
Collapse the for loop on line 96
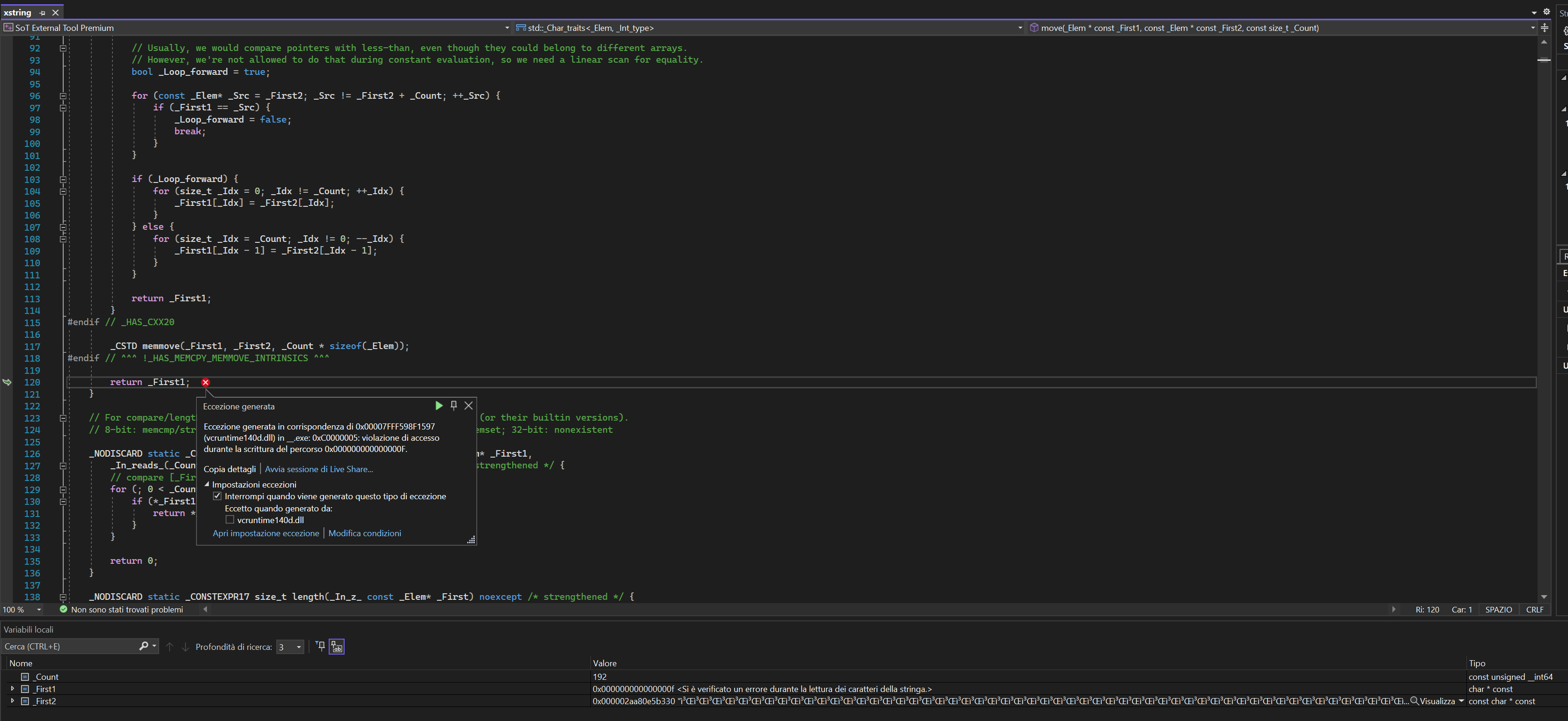click(x=63, y=95)
